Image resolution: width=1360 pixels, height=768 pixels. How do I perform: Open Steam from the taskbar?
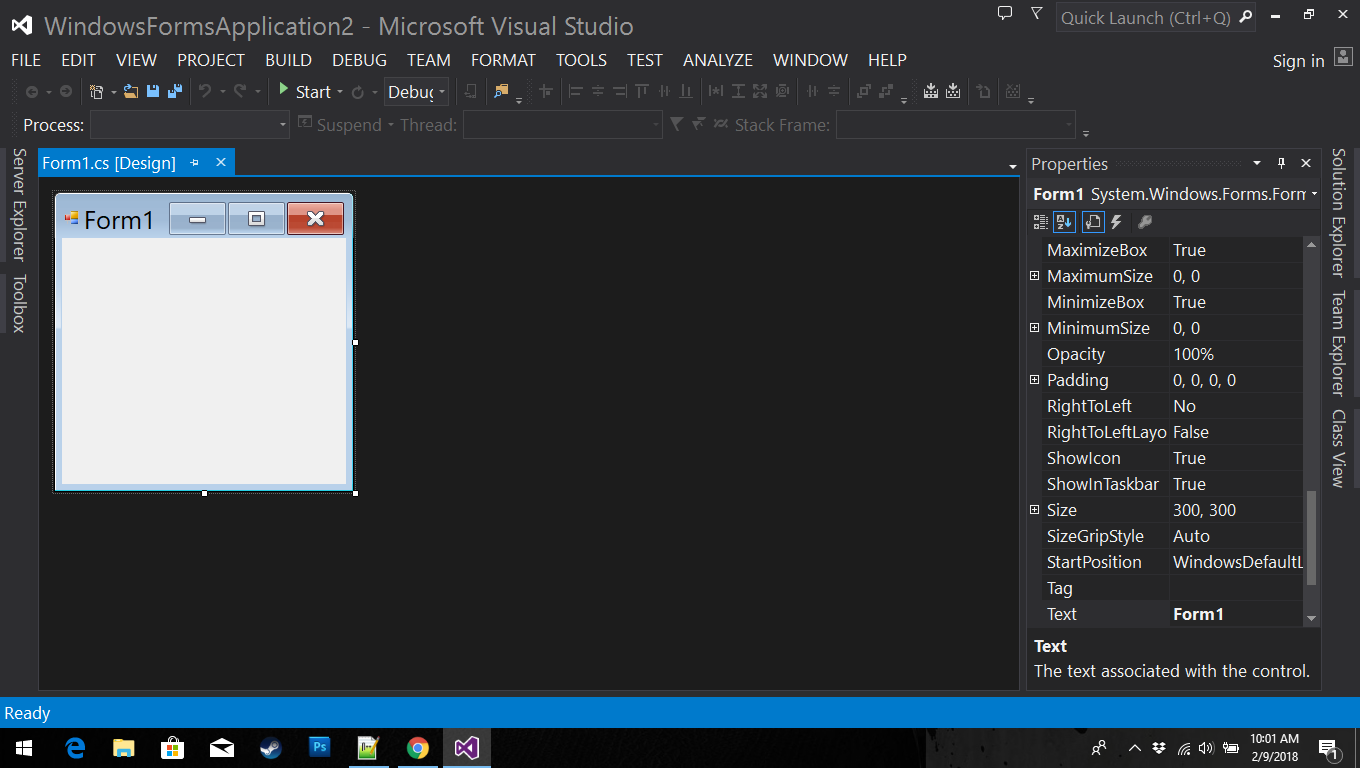pos(270,747)
